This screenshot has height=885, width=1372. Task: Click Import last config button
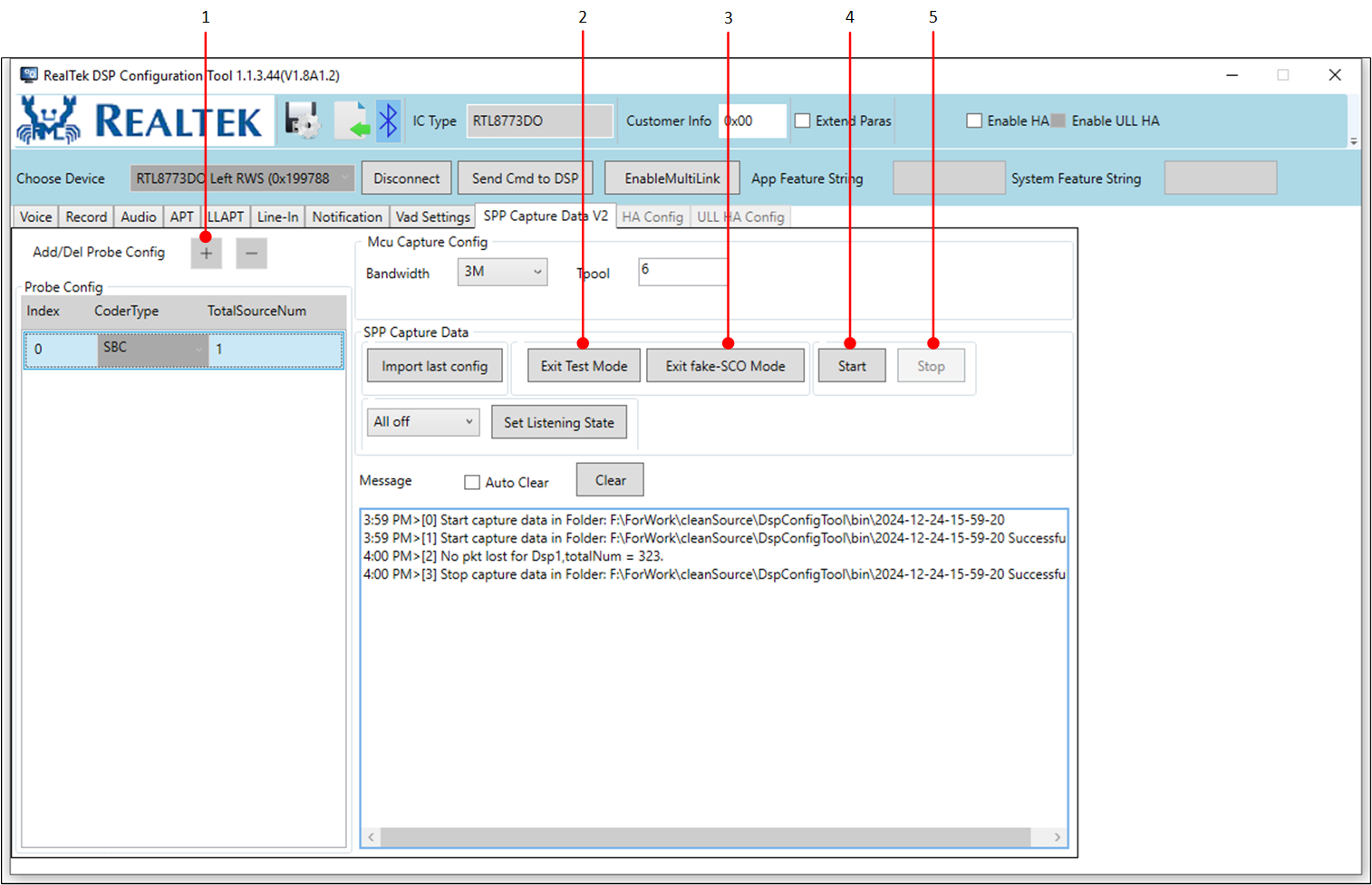click(x=435, y=366)
